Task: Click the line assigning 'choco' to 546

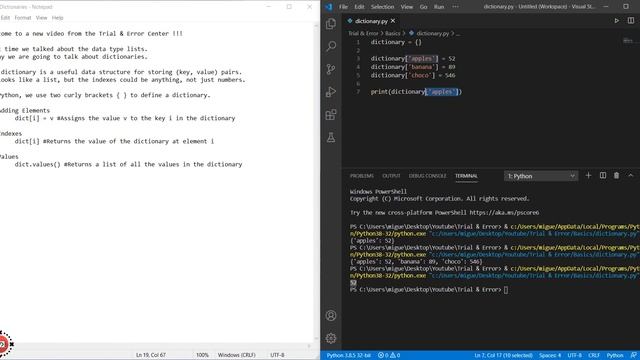Action: [413, 75]
